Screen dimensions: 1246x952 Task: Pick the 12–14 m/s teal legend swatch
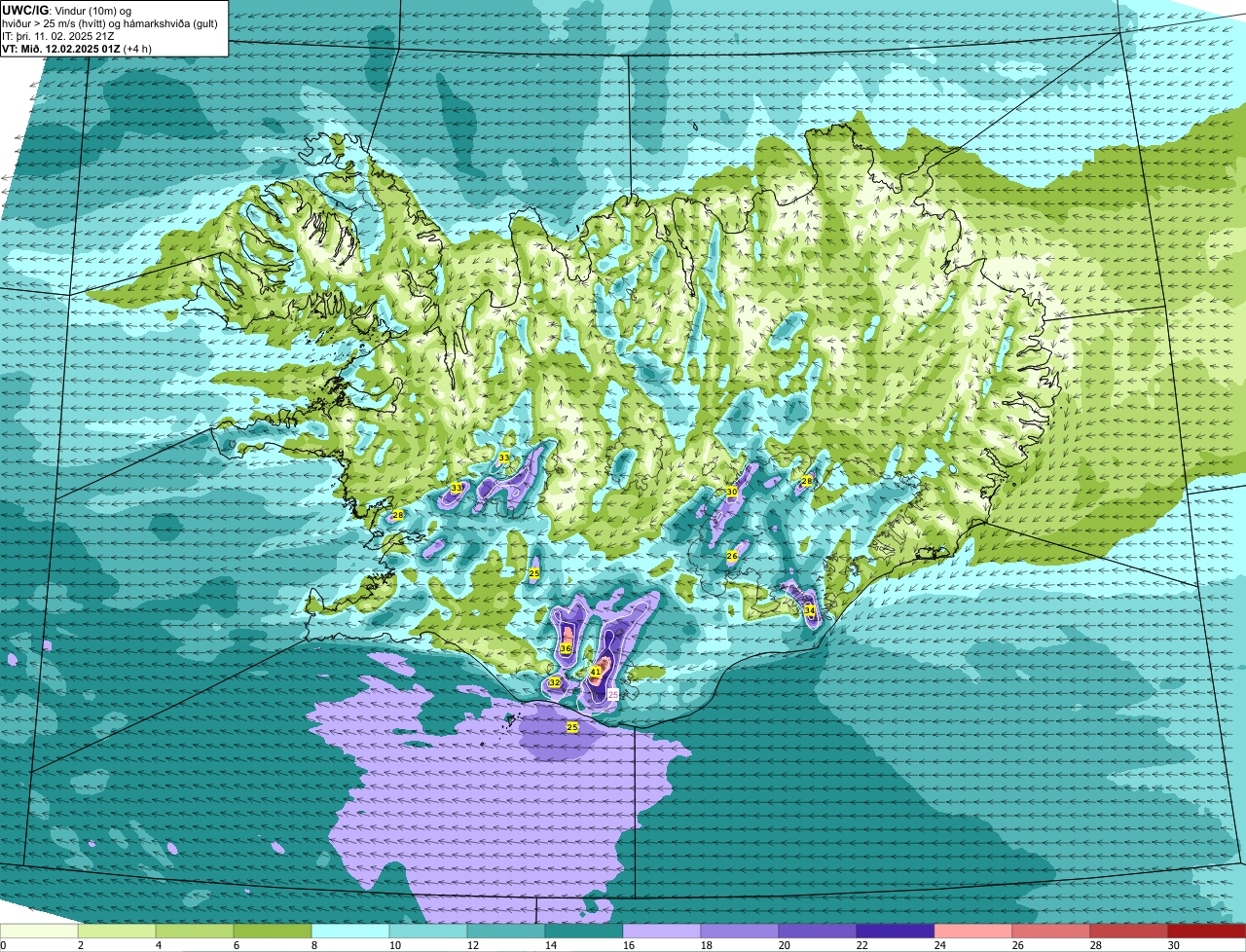click(506, 931)
